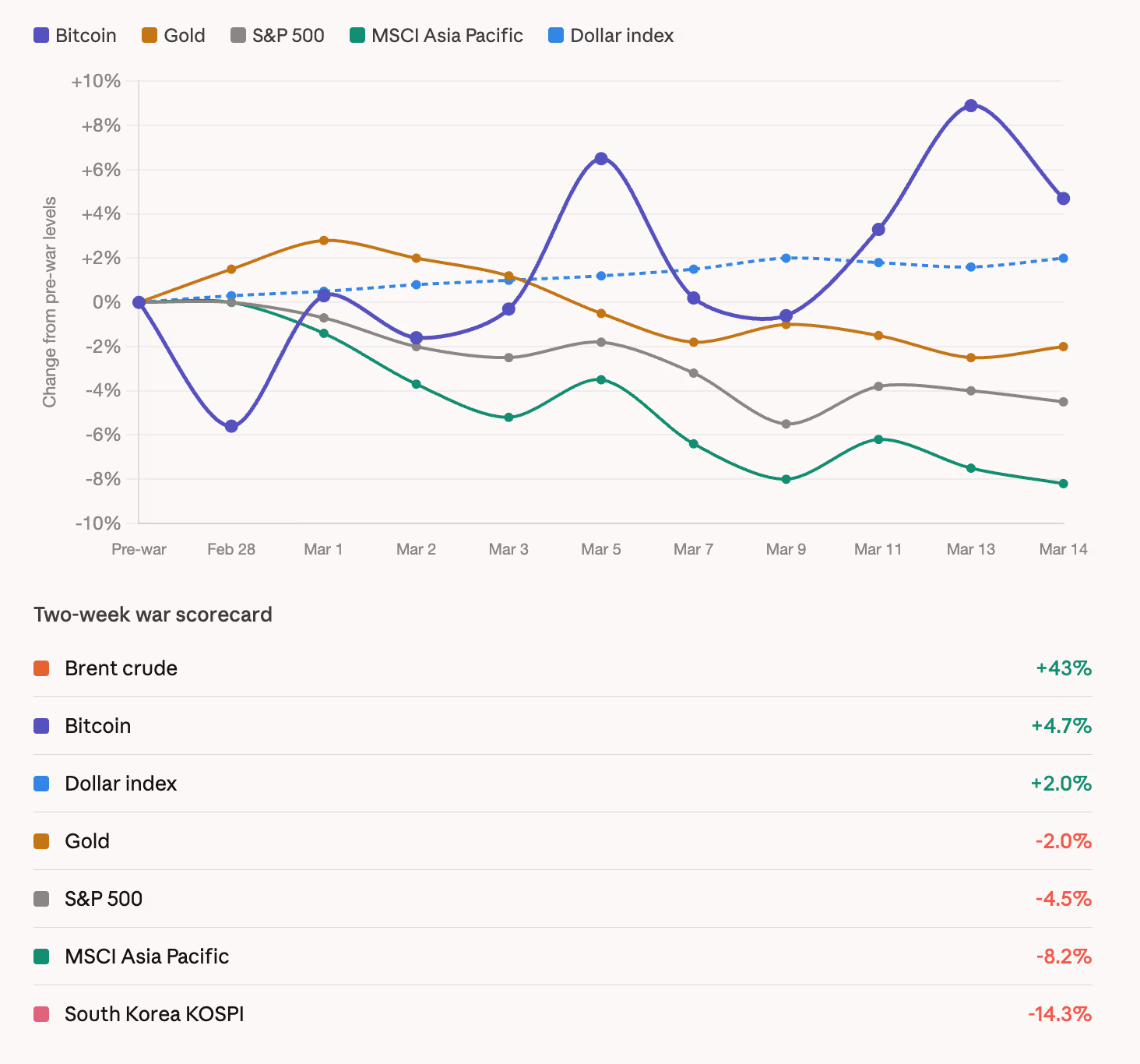The width and height of the screenshot is (1140, 1064).
Task: Click Gold's Mar 1 peak data point
Action: (324, 241)
